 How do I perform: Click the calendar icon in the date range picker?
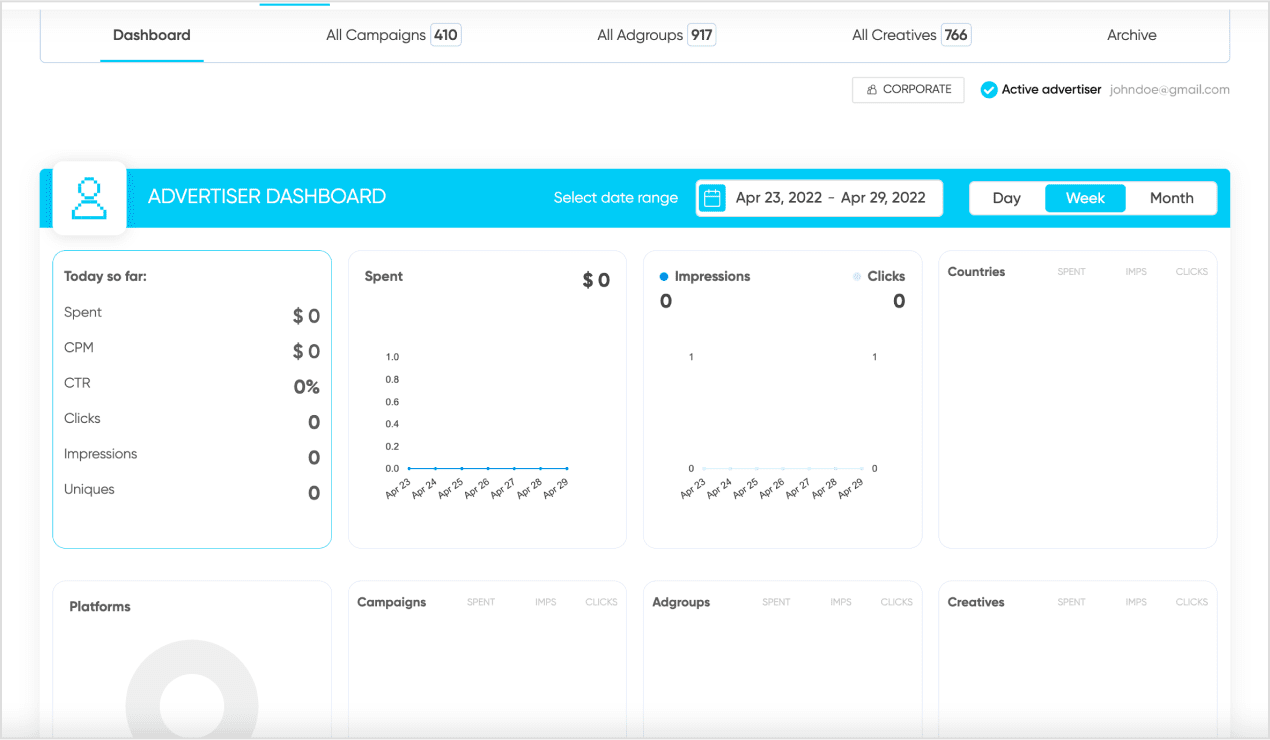pyautogui.click(x=712, y=197)
